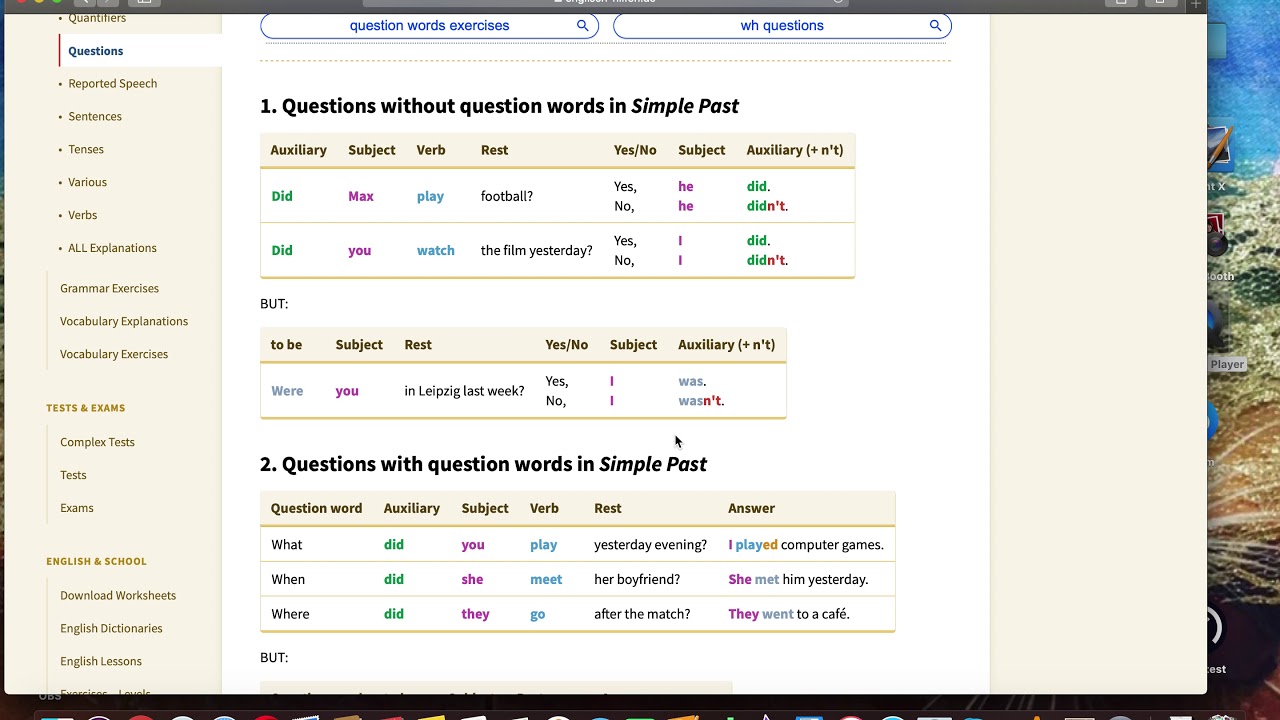The width and height of the screenshot is (1280, 720).
Task: Click the verb 'meet' in the third table
Action: (546, 579)
